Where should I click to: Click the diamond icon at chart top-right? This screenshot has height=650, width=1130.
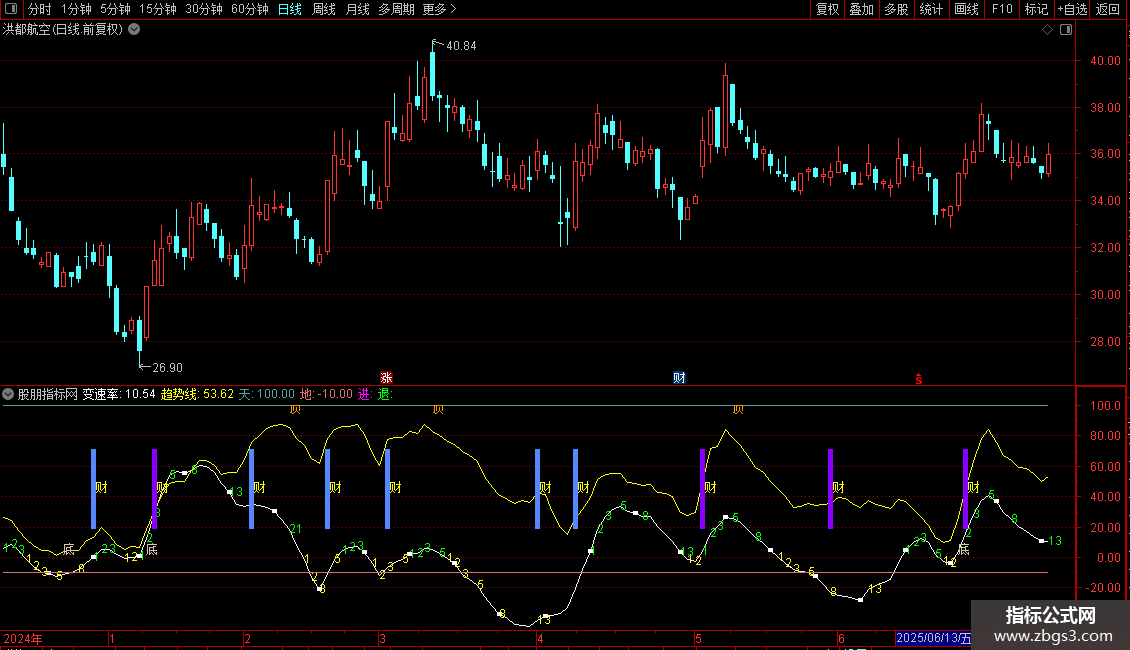1047,30
